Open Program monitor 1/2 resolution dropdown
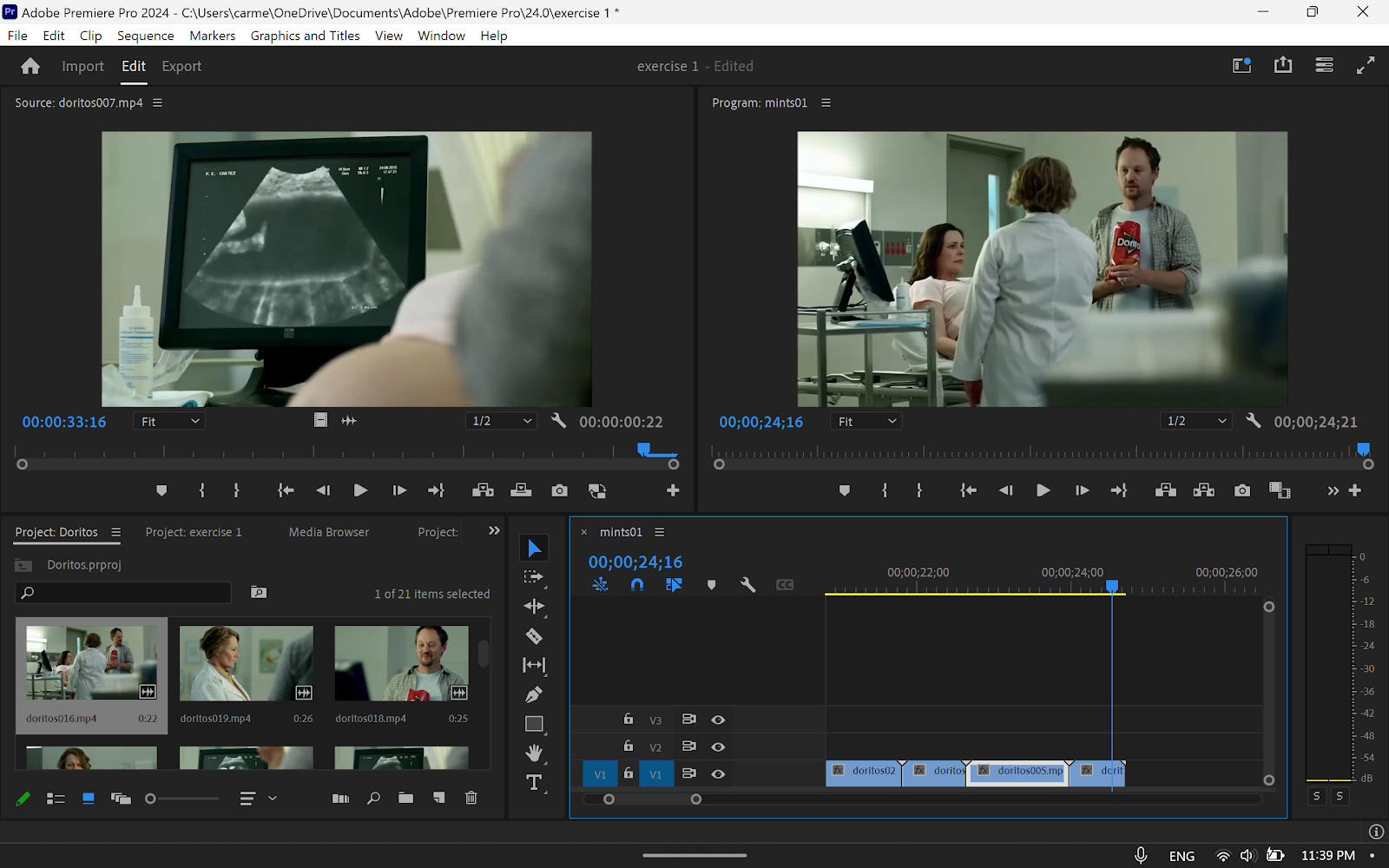This screenshot has height=868, width=1389. 1196,421
